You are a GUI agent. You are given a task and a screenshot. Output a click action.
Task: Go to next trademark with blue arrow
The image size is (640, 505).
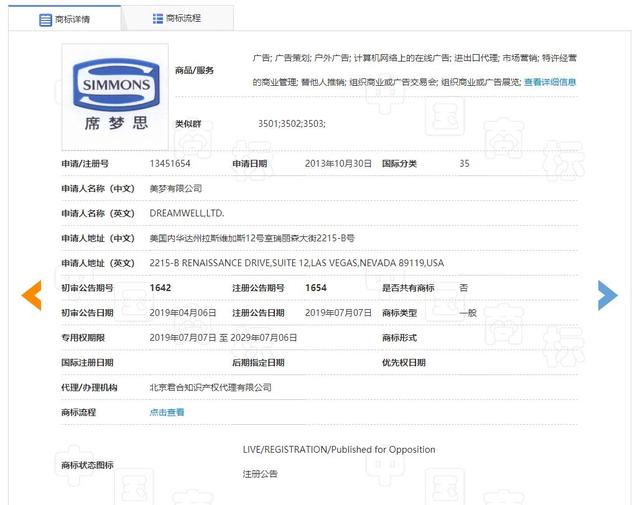click(607, 295)
